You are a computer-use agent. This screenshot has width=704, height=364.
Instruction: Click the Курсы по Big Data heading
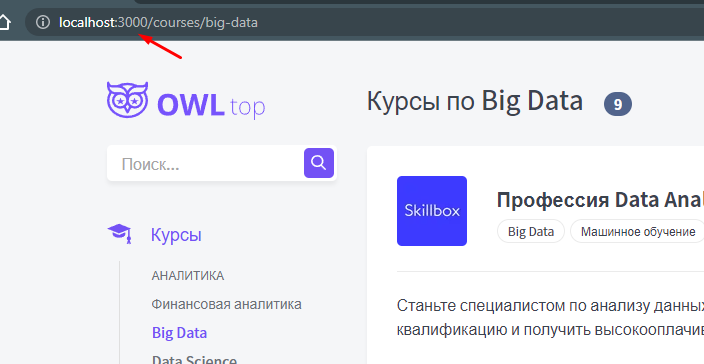[475, 101]
